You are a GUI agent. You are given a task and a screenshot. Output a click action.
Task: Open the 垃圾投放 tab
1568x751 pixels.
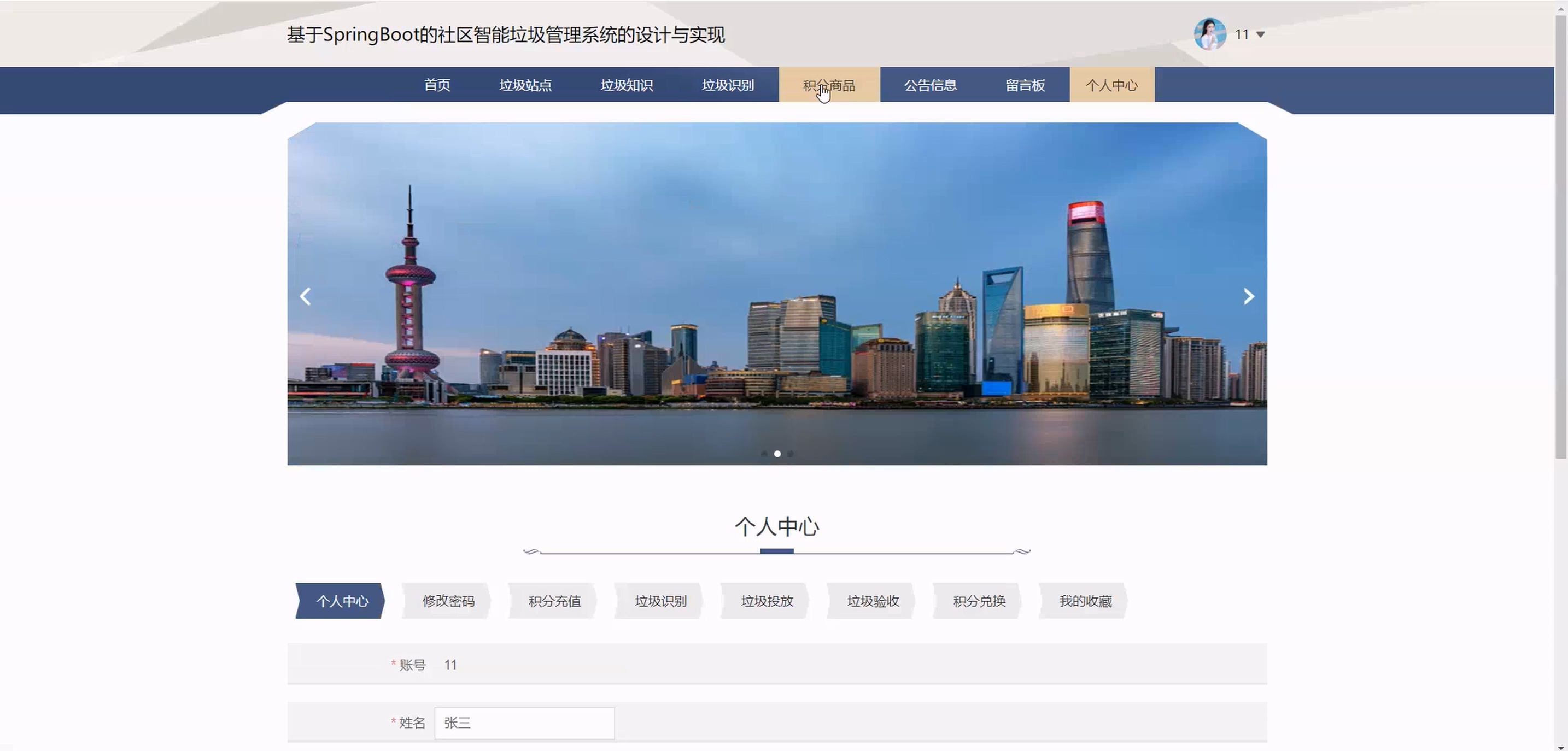(x=767, y=601)
